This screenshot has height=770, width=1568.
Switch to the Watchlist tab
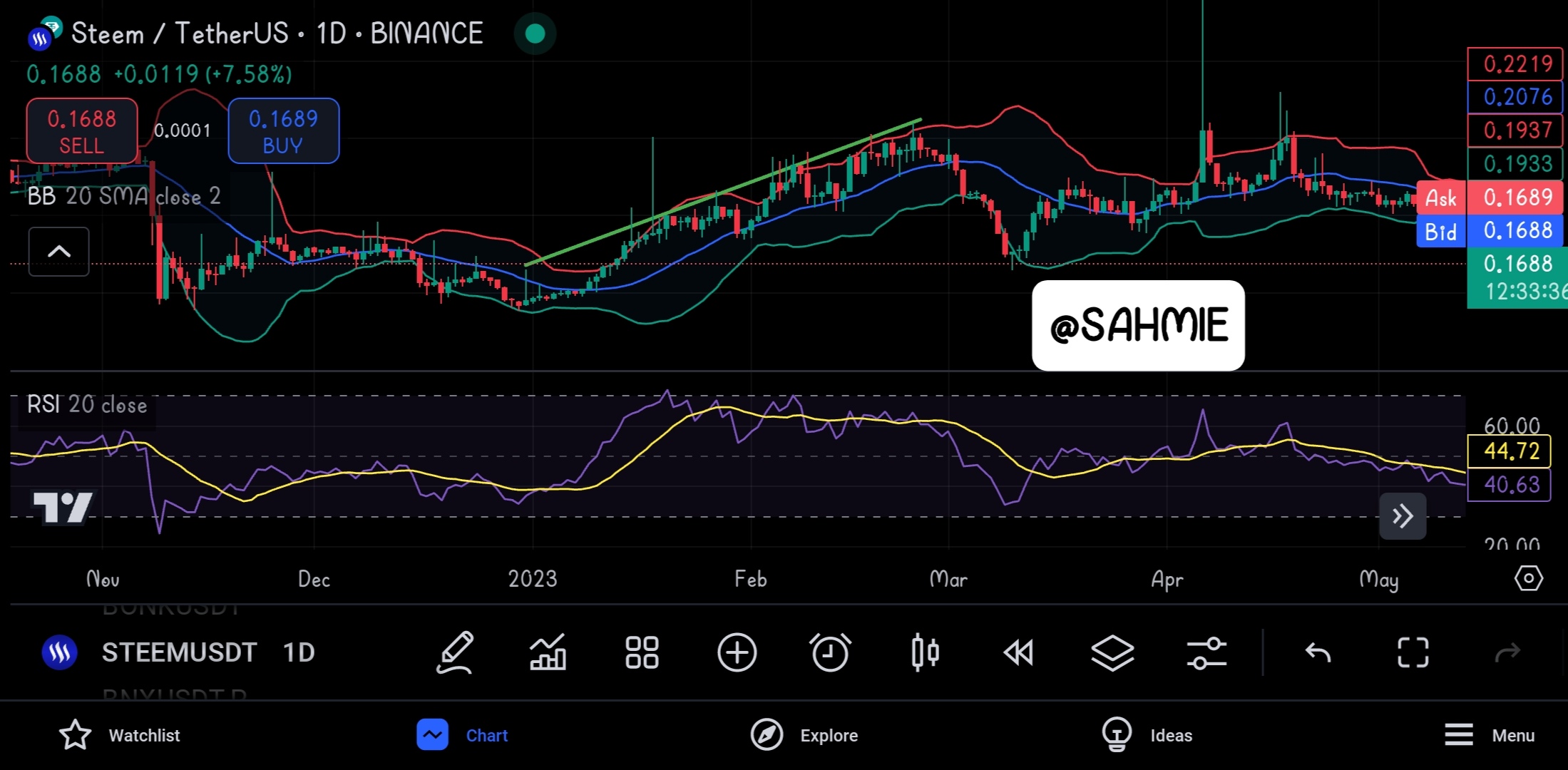(x=120, y=735)
